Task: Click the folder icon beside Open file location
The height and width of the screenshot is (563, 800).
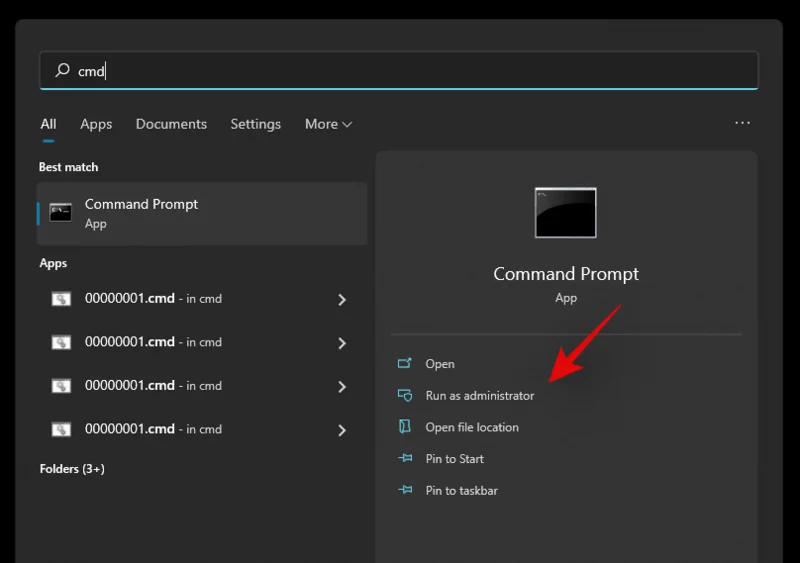Action: 405,427
